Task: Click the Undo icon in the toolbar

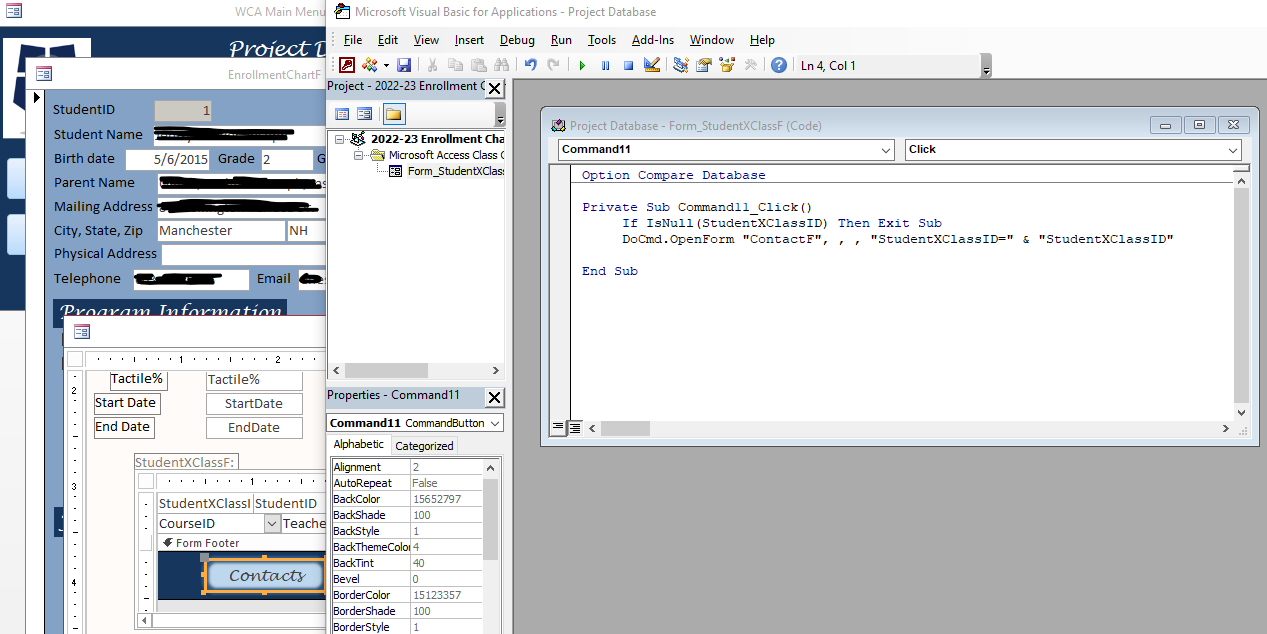Action: [530, 65]
